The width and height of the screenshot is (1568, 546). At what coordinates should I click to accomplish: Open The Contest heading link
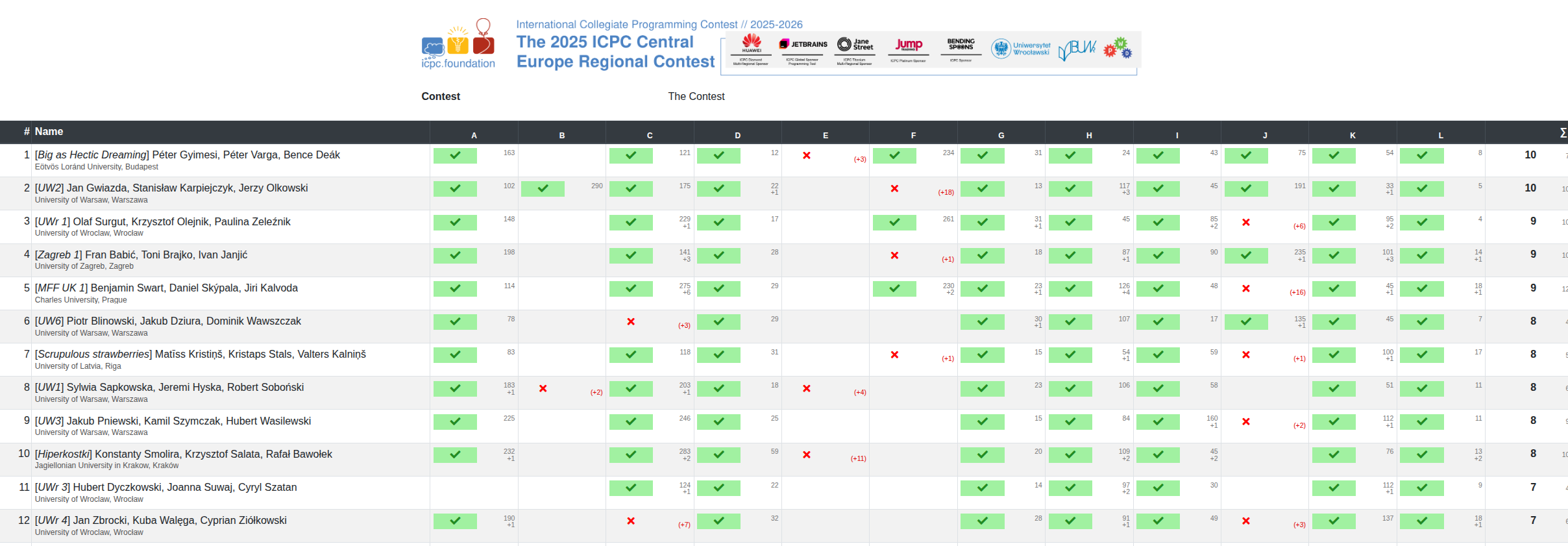click(696, 96)
